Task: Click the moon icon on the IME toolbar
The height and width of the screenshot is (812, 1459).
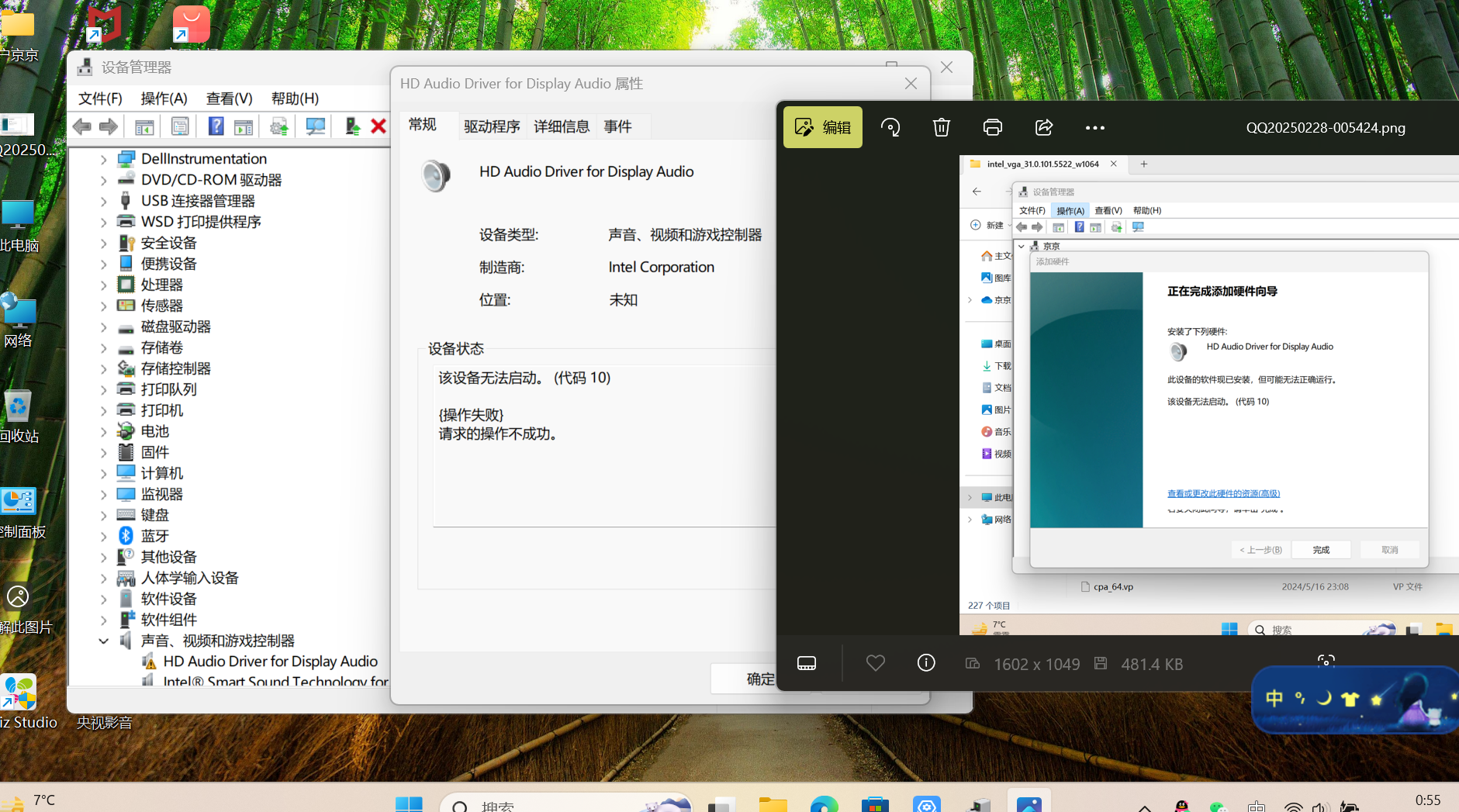Action: pos(1324,699)
